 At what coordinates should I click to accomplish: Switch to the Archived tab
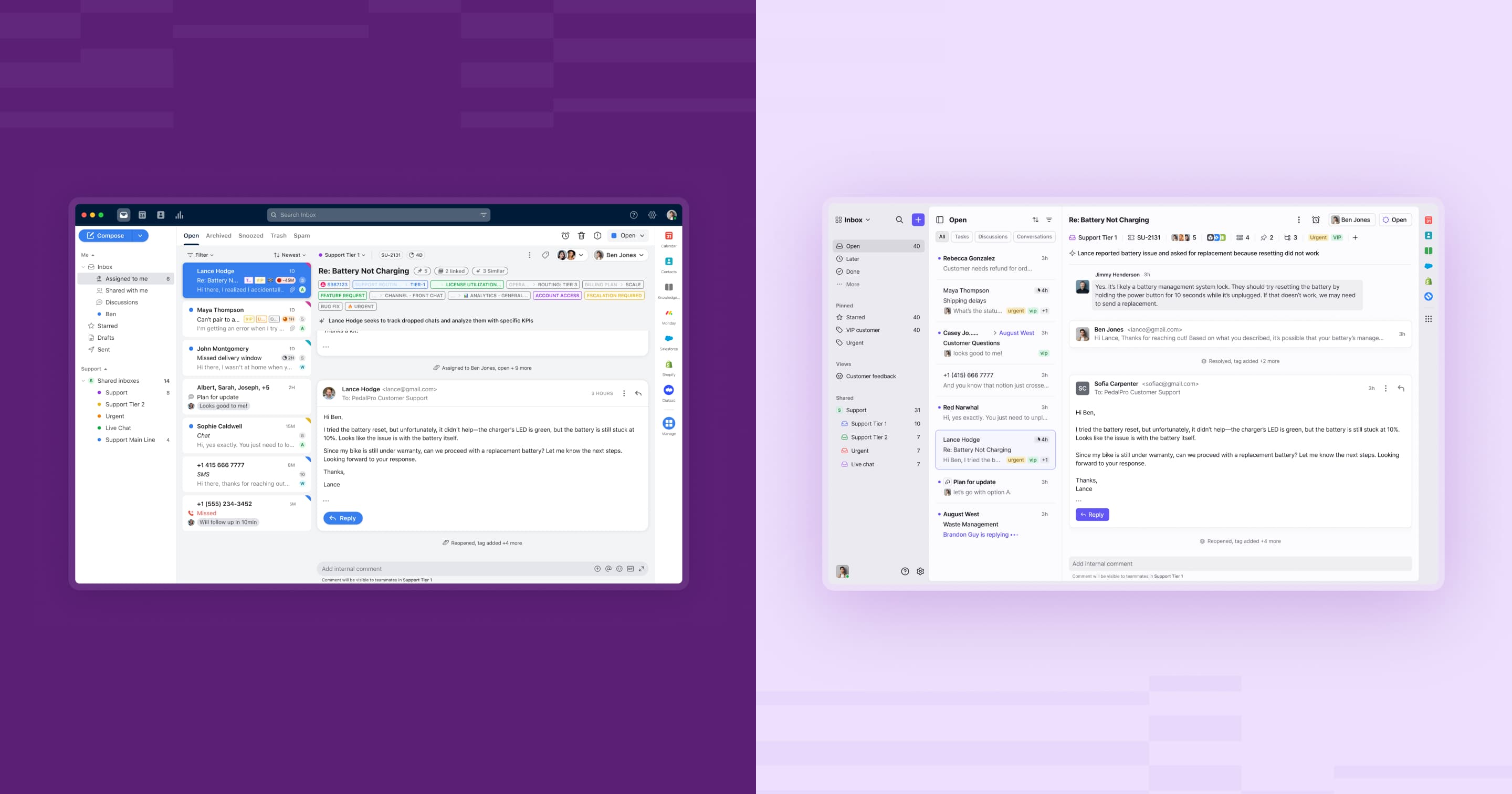pos(218,235)
